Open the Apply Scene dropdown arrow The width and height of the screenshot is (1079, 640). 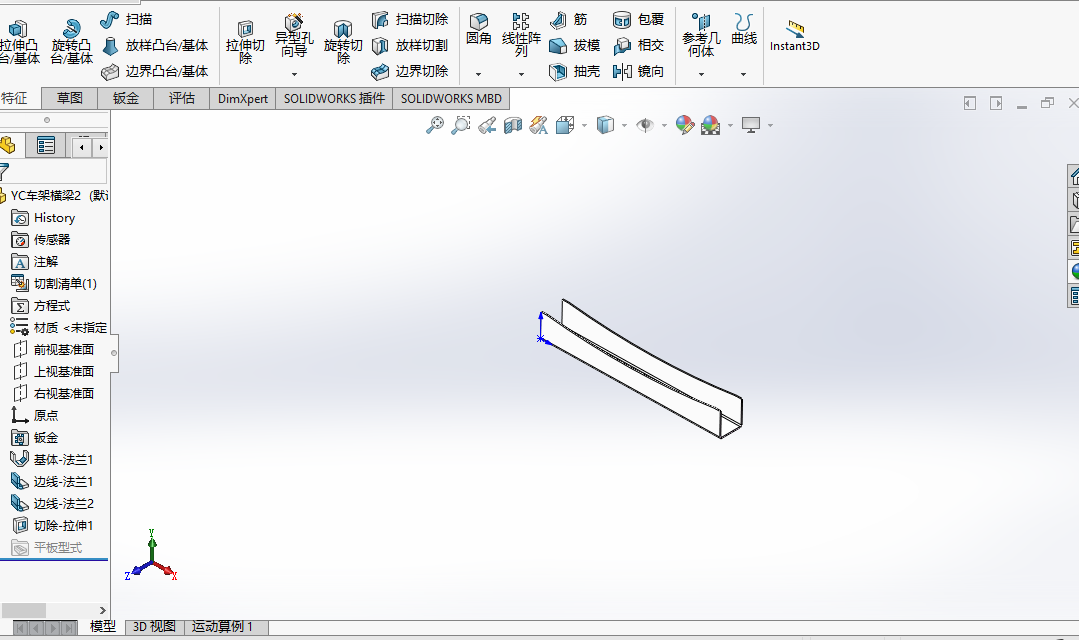(730, 125)
